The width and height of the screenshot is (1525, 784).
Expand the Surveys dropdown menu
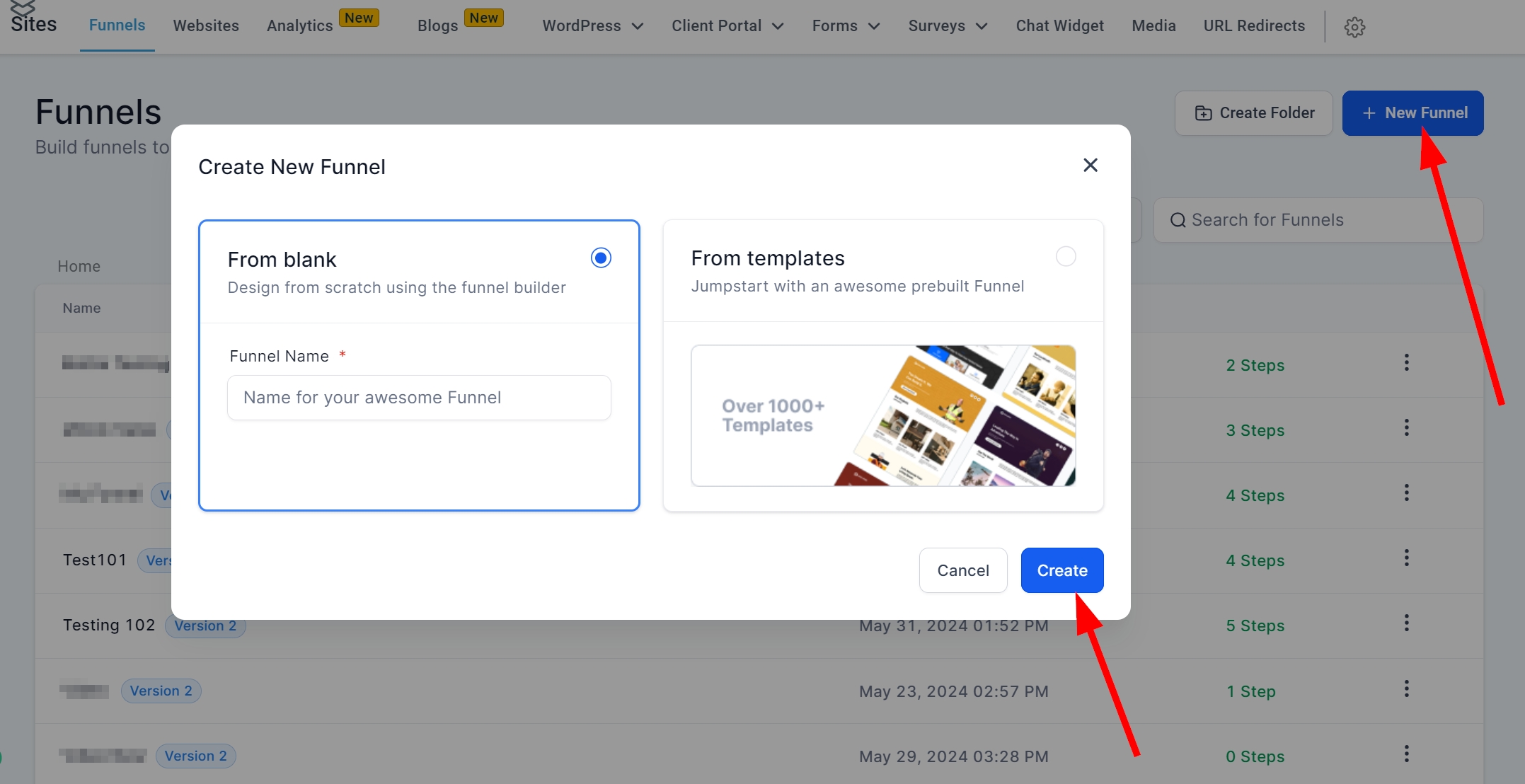pyautogui.click(x=948, y=26)
